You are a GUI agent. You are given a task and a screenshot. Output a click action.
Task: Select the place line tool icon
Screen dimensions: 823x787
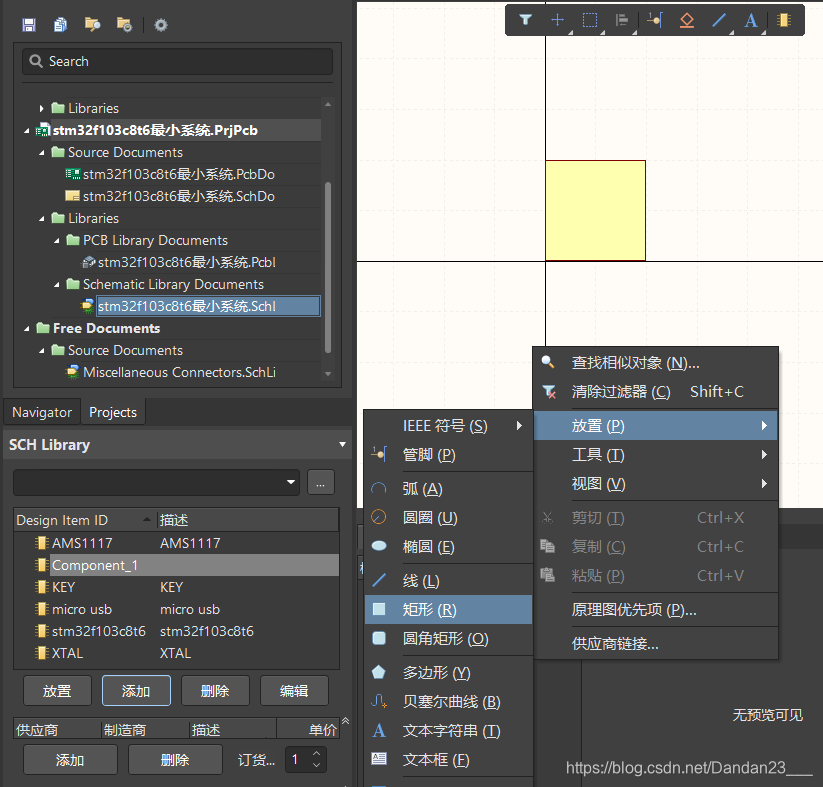pos(719,20)
